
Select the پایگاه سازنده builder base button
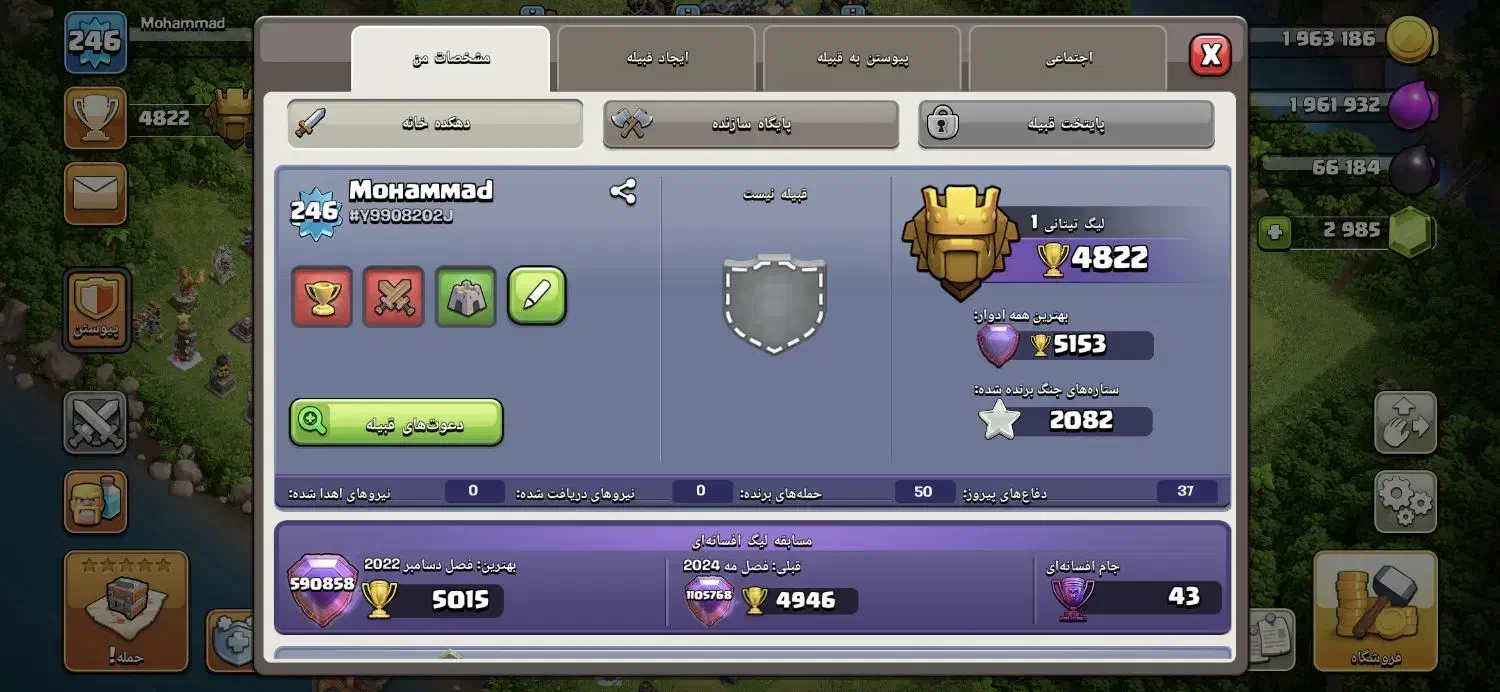point(751,124)
